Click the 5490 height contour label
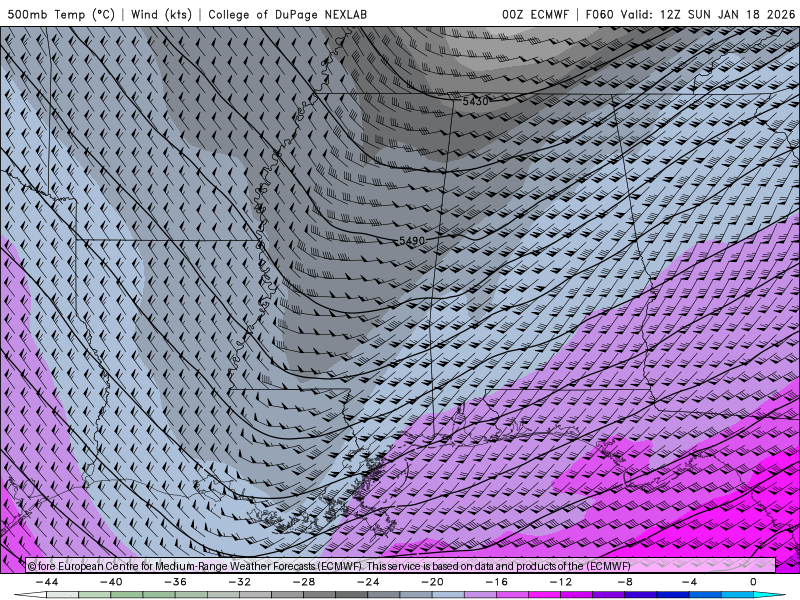The image size is (800, 600). [412, 240]
